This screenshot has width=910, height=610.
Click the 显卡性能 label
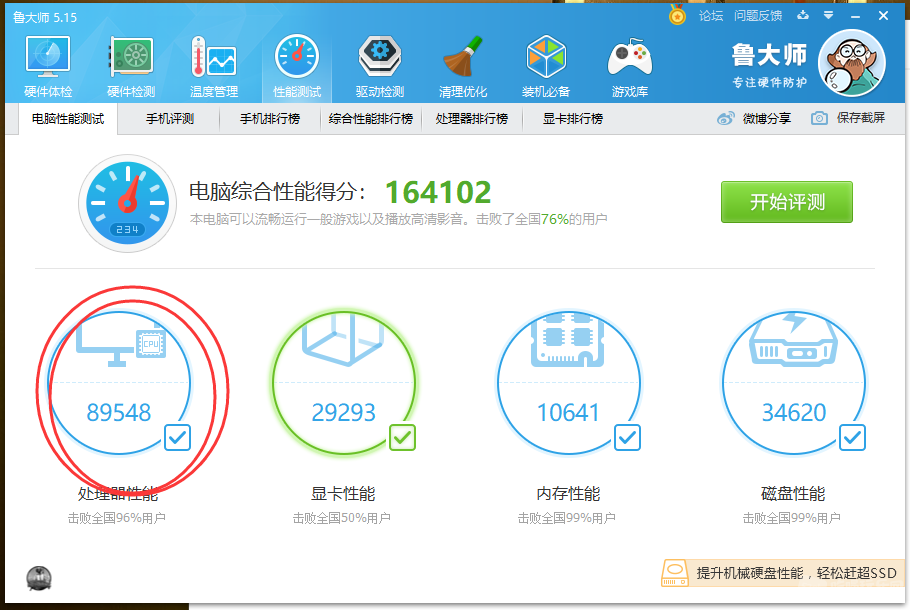tap(343, 494)
